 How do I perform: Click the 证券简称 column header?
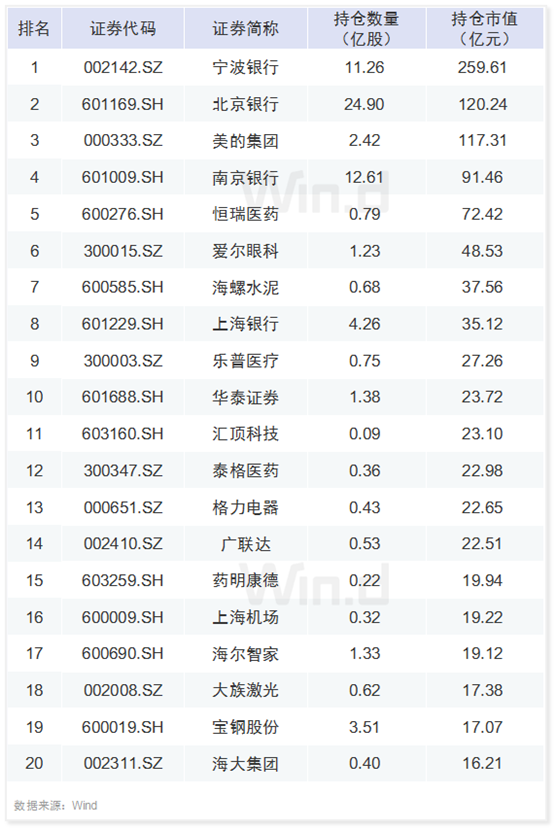(246, 29)
